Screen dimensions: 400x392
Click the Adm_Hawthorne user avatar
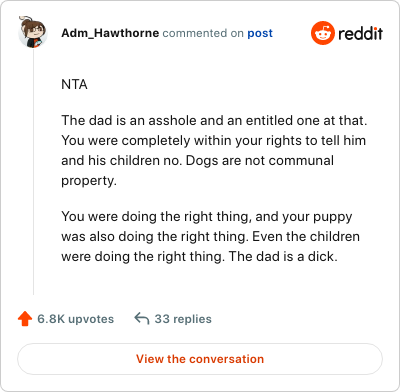33,32
